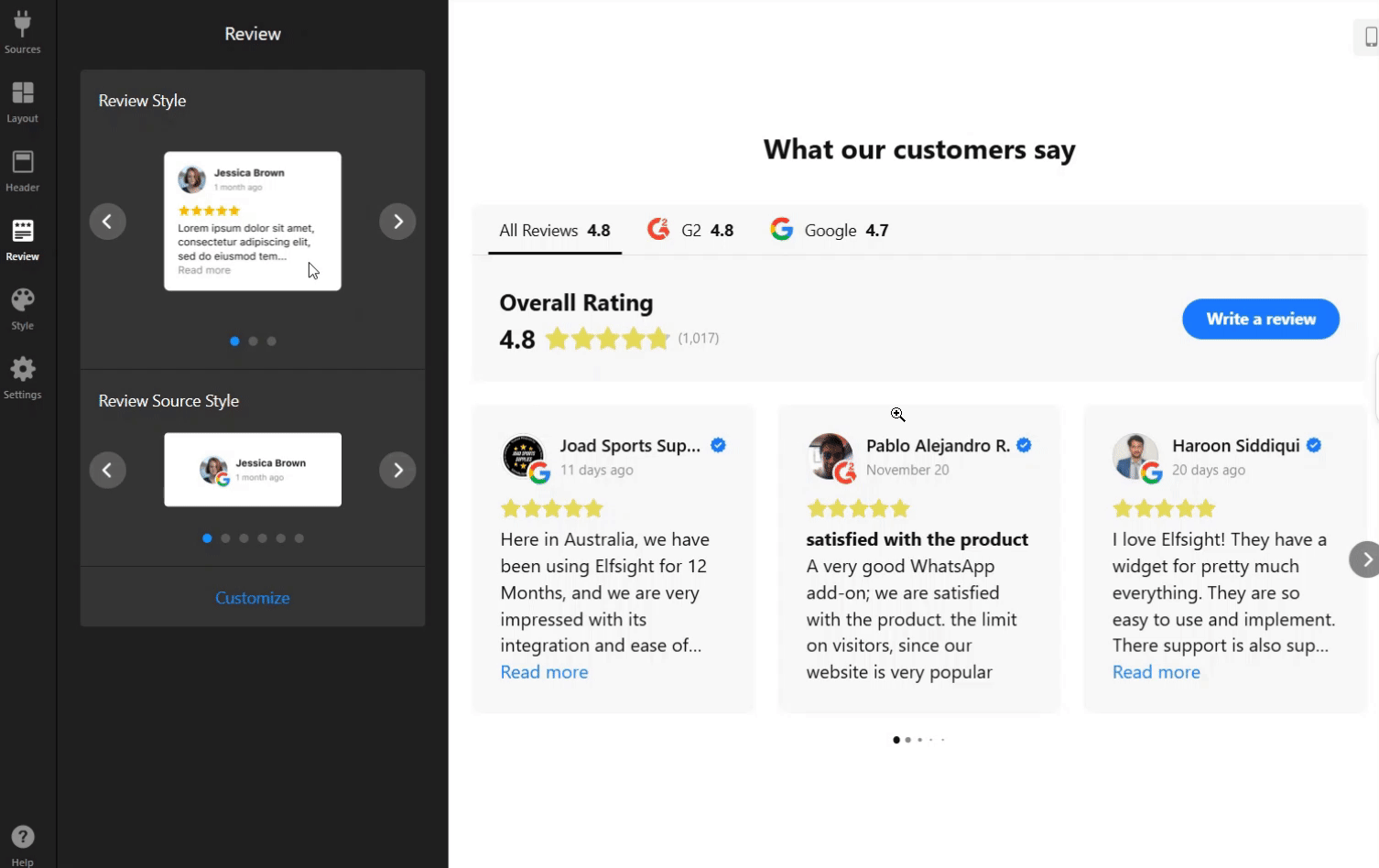Image resolution: width=1379 pixels, height=868 pixels.
Task: Show previous Review Style option
Action: pyautogui.click(x=107, y=222)
